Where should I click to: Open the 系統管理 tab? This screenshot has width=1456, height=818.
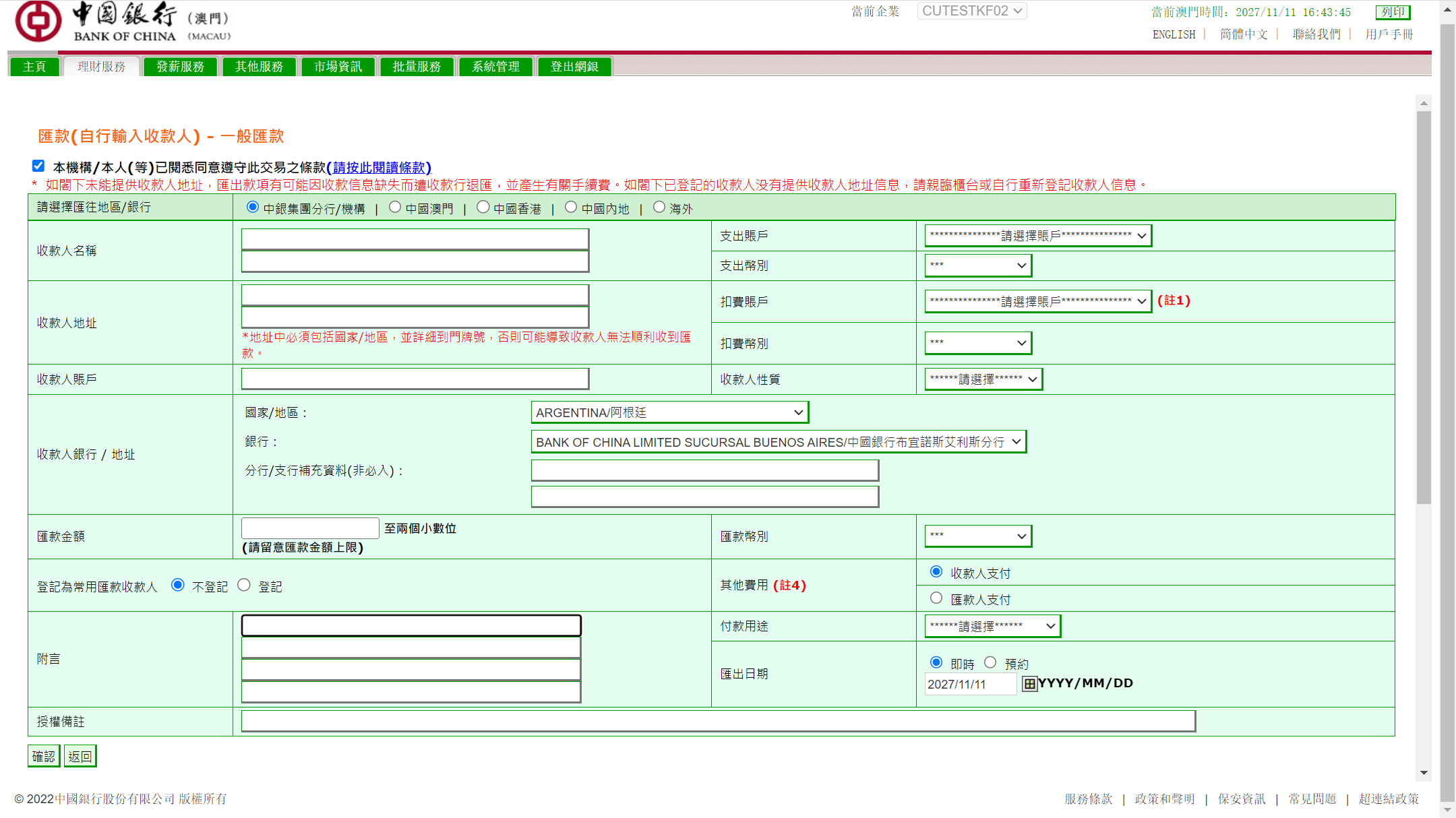click(496, 67)
